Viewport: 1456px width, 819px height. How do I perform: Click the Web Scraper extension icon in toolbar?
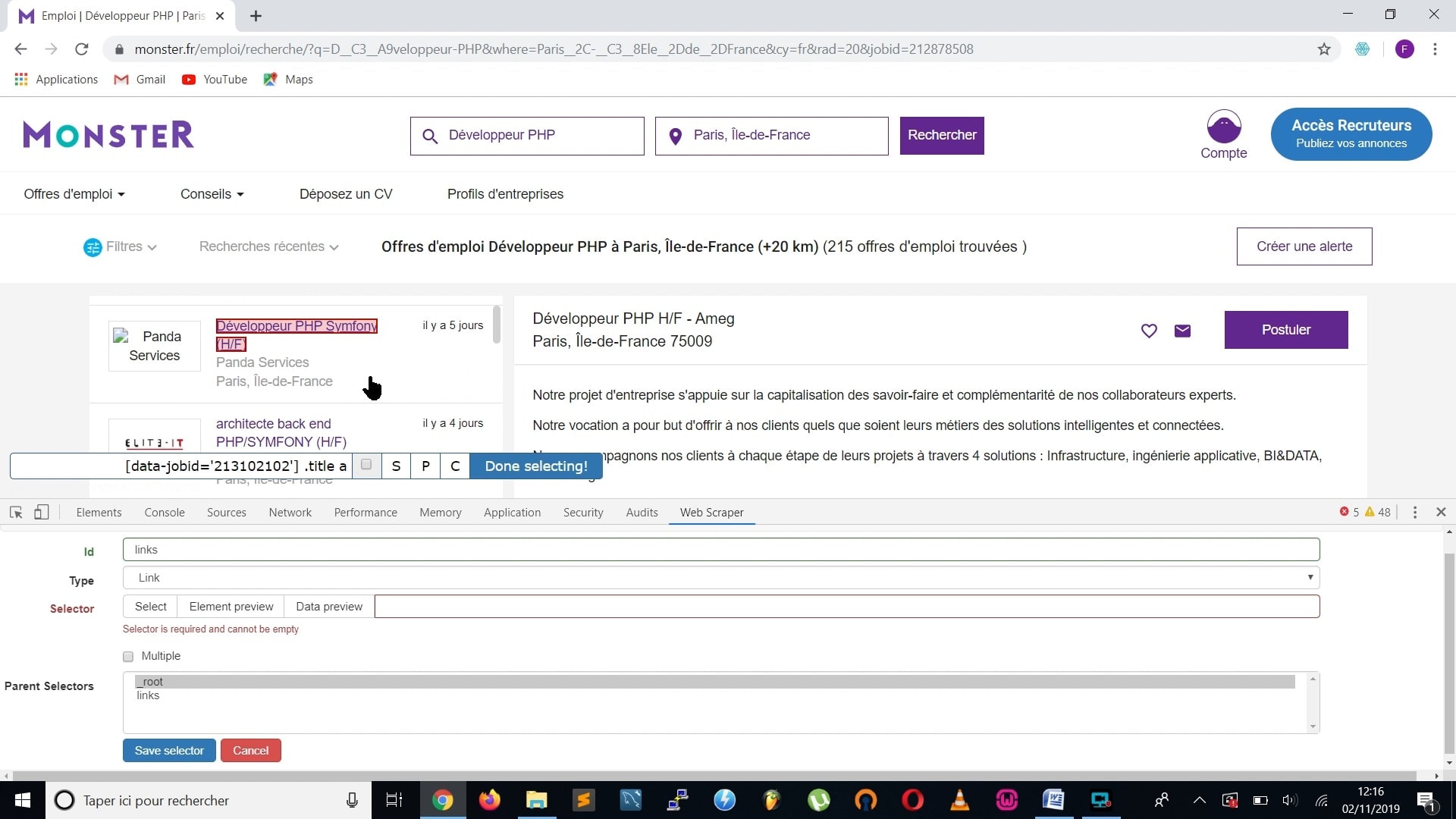(1363, 49)
